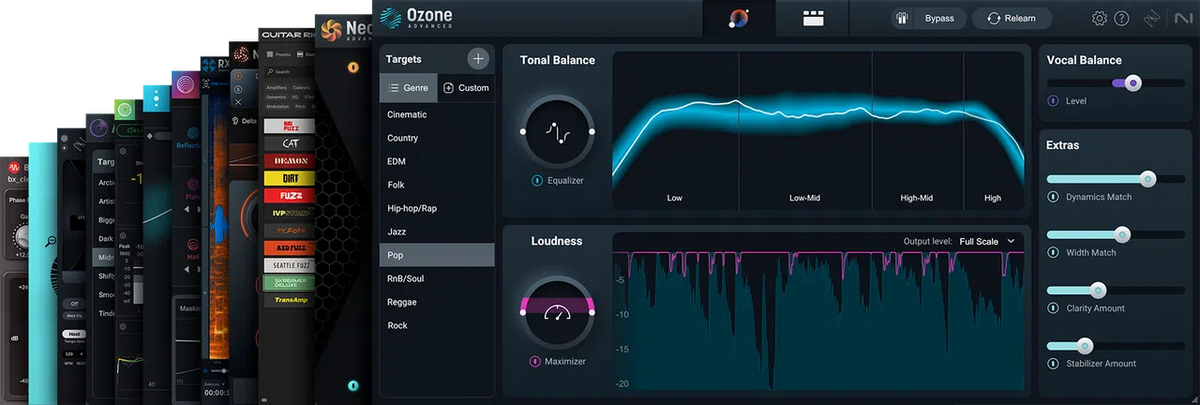Choose the Reggae genre target
Viewport: 1200px width, 405px height.
tap(437, 302)
